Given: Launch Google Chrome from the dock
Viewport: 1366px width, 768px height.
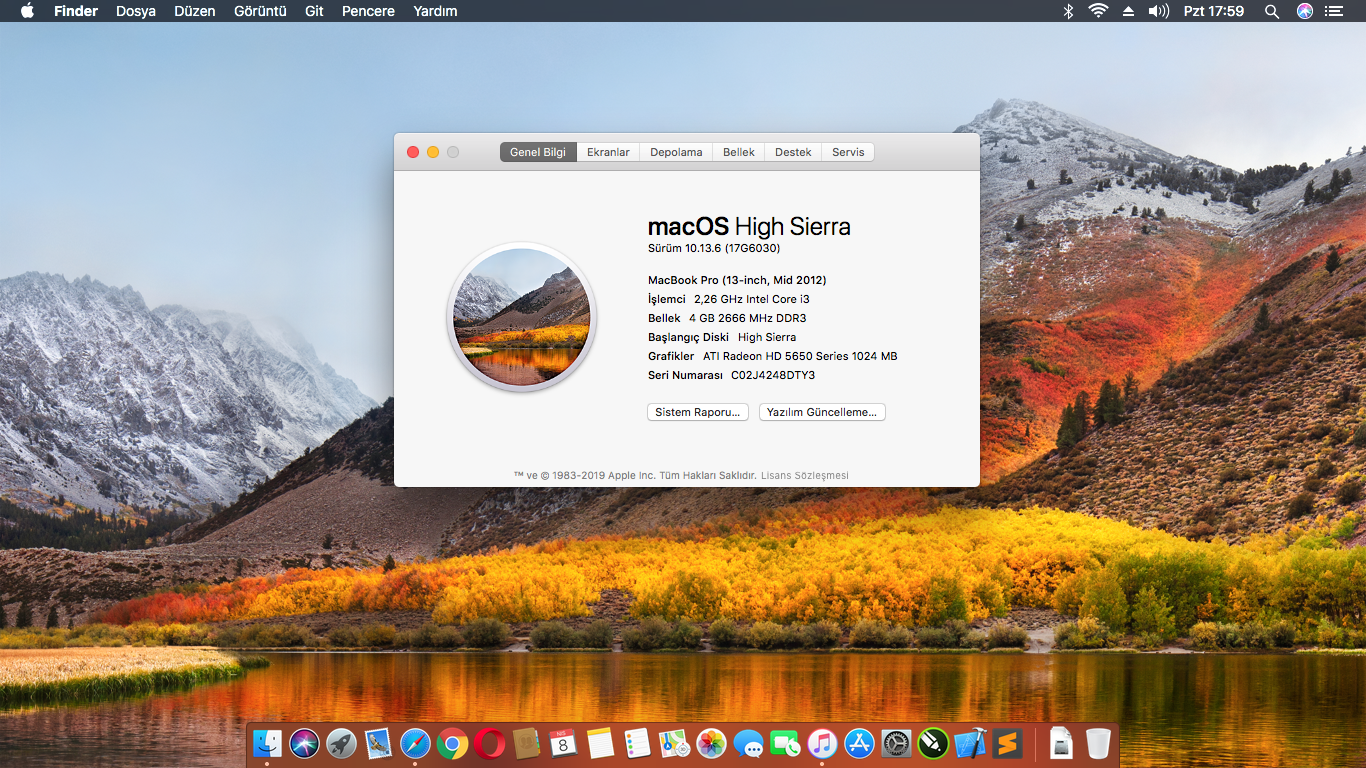Looking at the screenshot, I should (452, 743).
